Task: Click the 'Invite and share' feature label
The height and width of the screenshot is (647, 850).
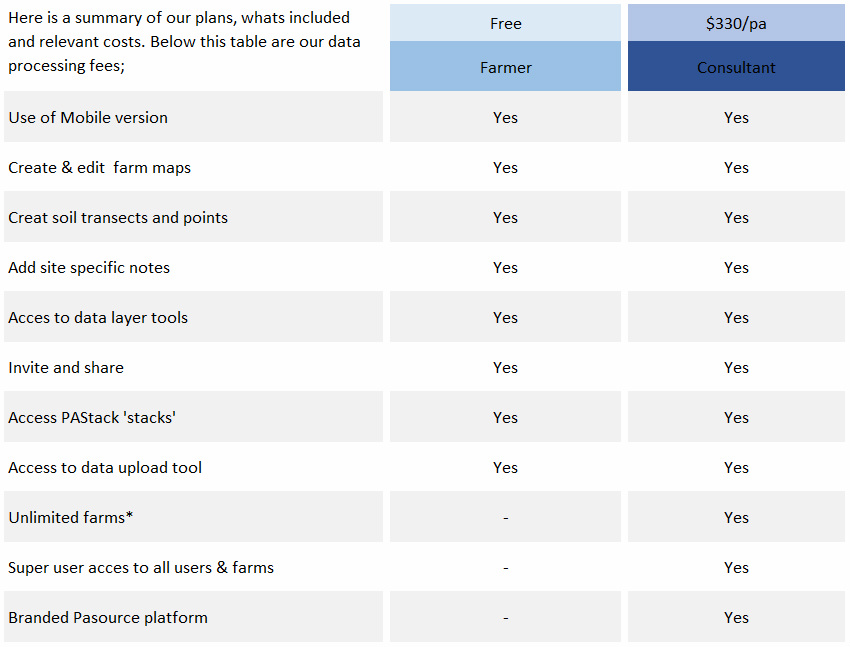Action: click(x=66, y=367)
